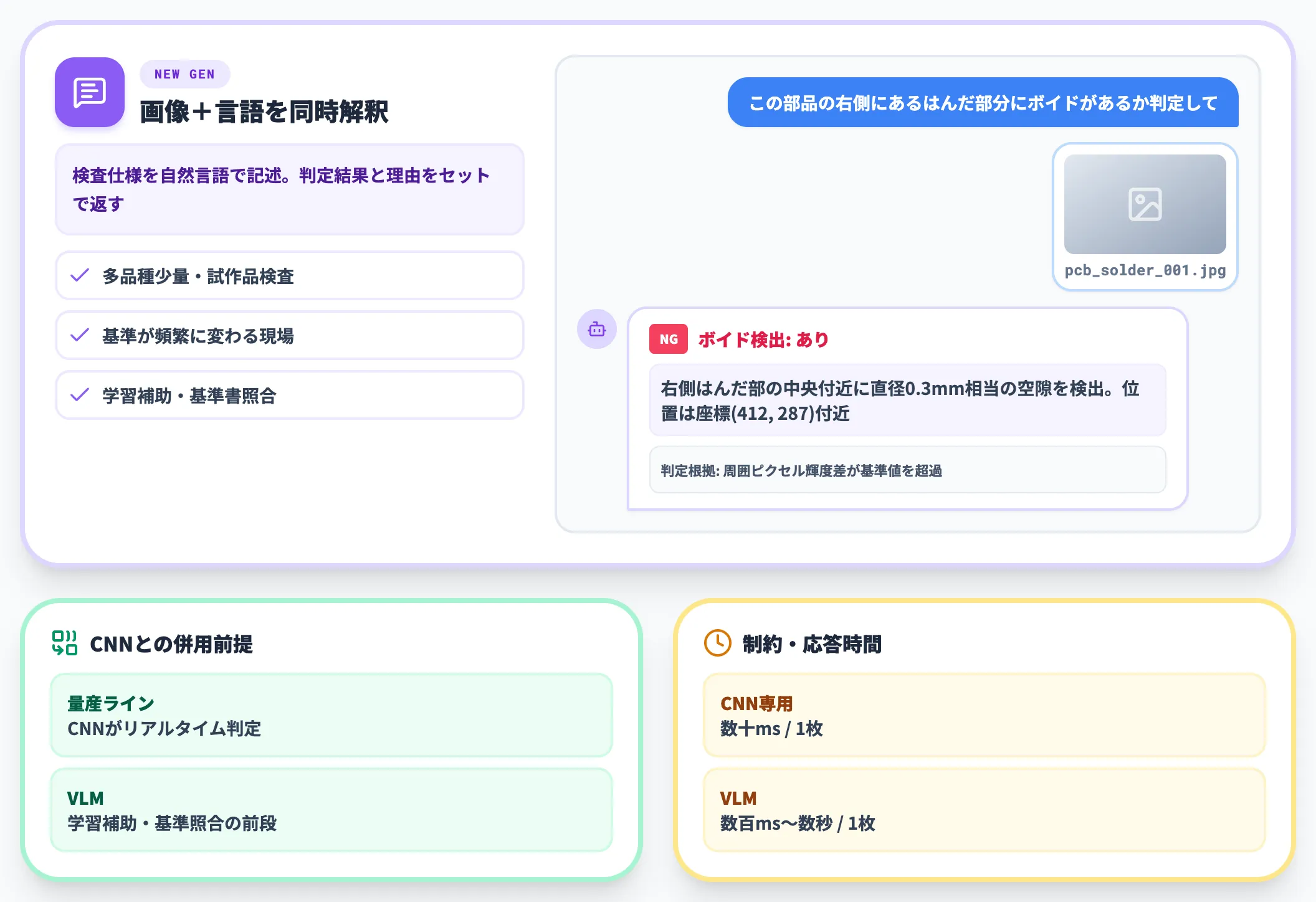Select the 多品種少量・試作品検査 list item
Screen dimensions: 1316x902
coord(290,275)
